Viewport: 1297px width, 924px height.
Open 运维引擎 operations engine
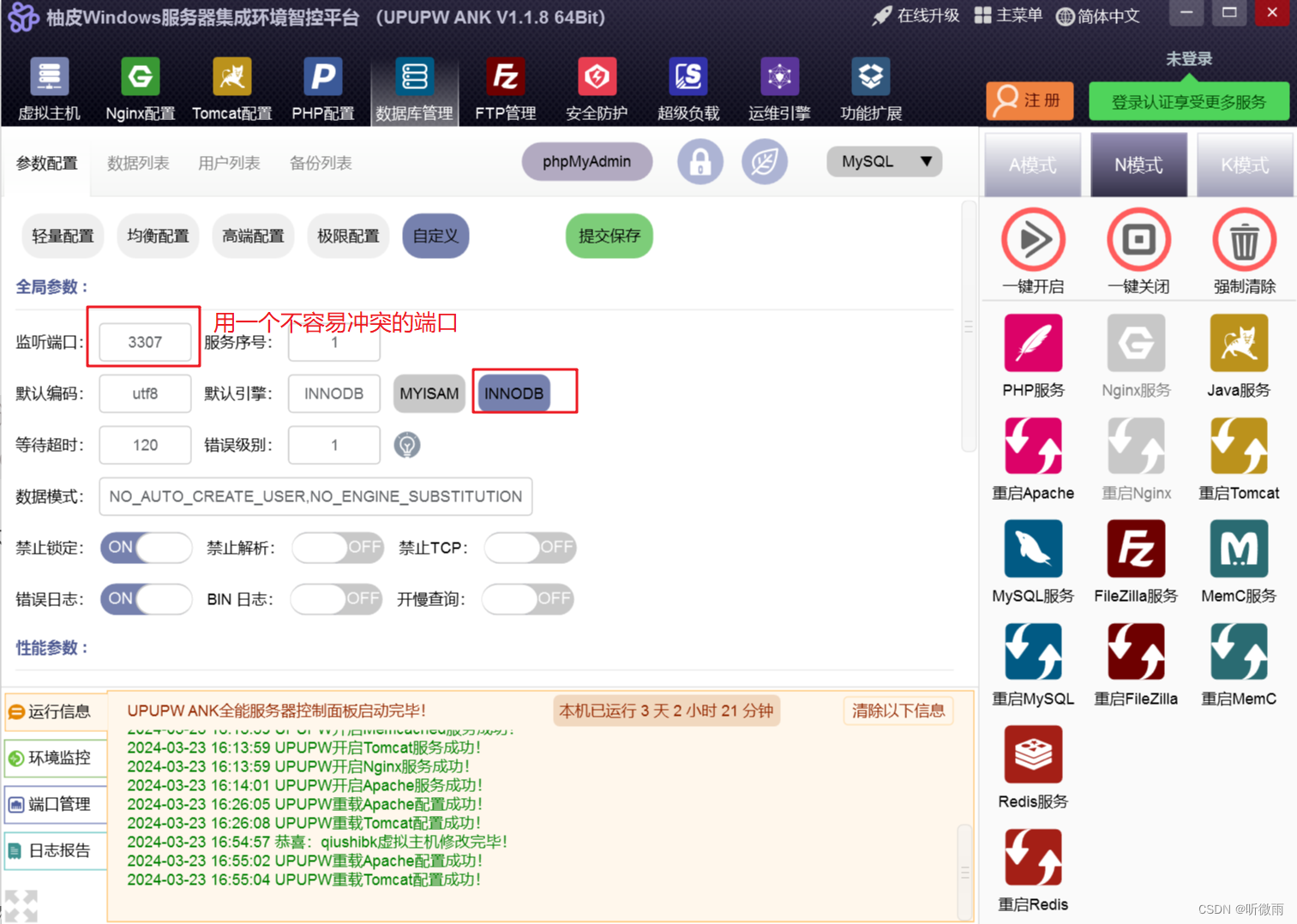pos(779,89)
